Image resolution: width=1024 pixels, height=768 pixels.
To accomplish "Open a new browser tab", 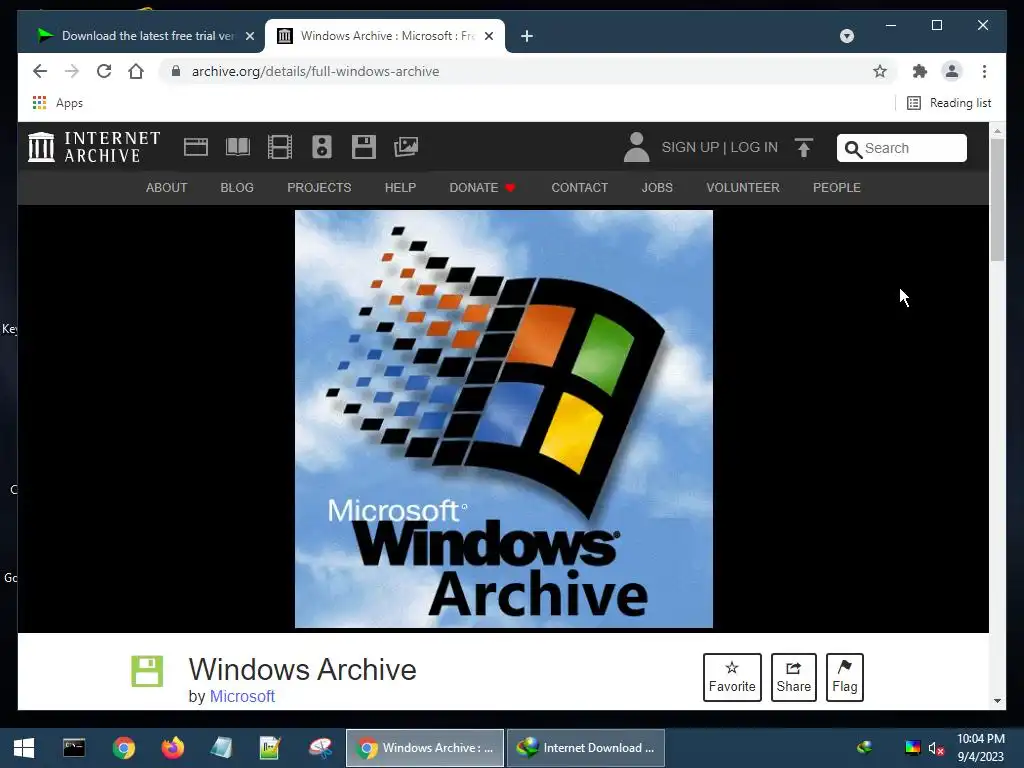I will tap(527, 36).
